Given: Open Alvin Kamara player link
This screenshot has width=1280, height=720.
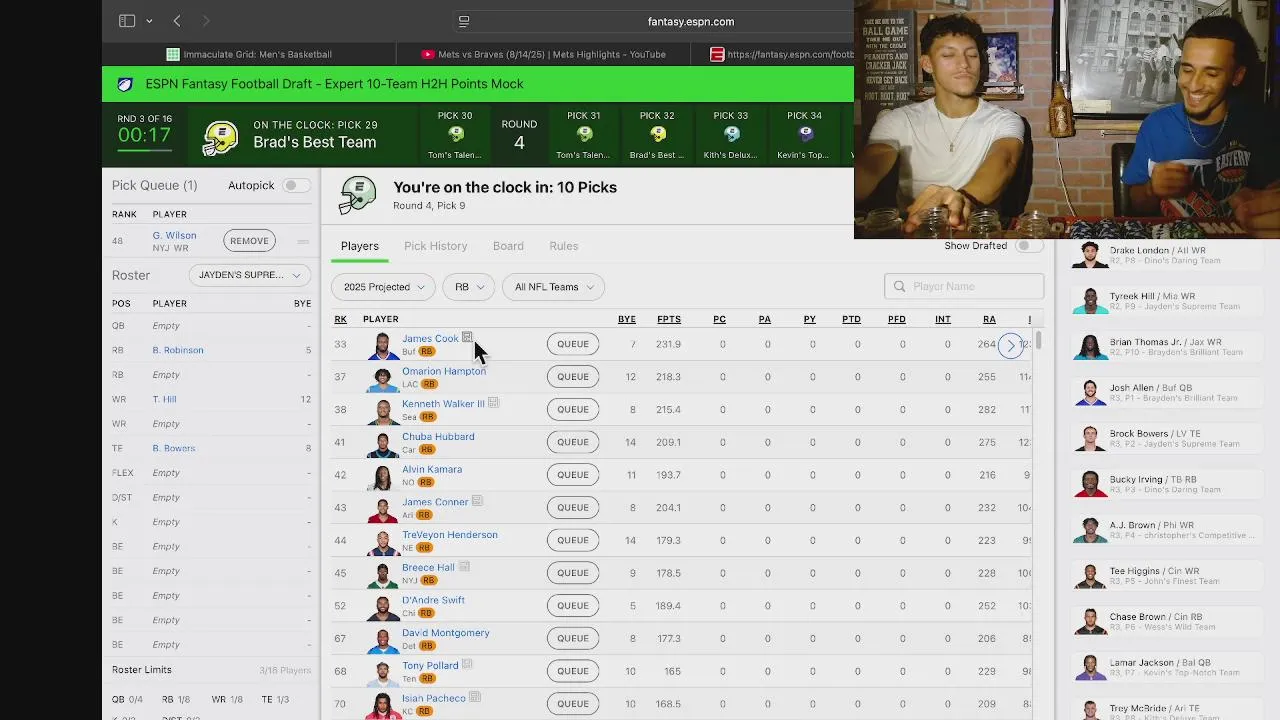Looking at the screenshot, I should click(x=432, y=469).
